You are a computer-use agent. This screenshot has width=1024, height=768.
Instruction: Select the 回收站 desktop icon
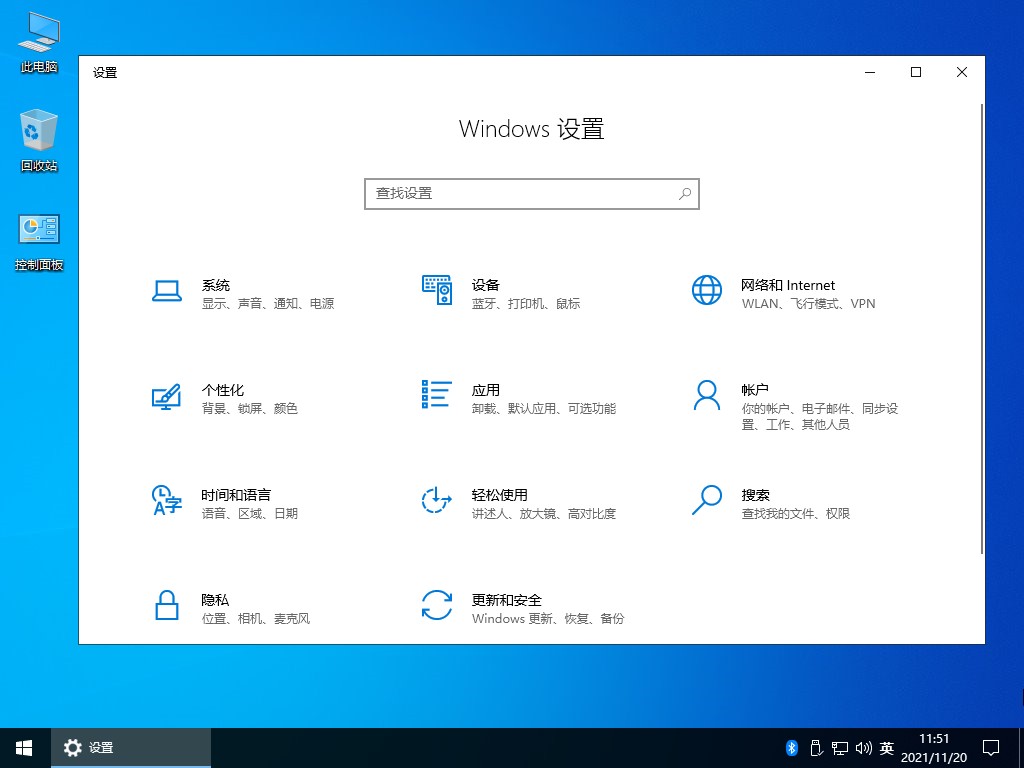[39, 141]
